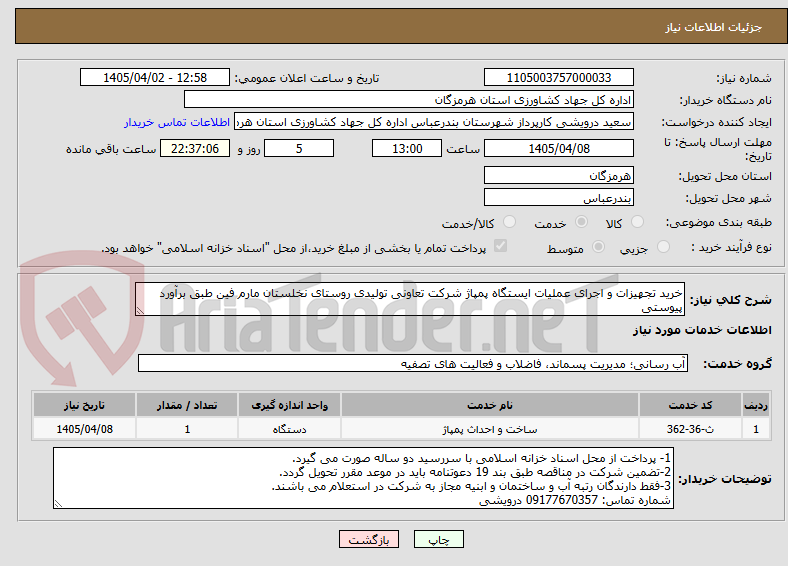
Task: Click the table date cell 1405/04/08
Action: click(x=84, y=429)
